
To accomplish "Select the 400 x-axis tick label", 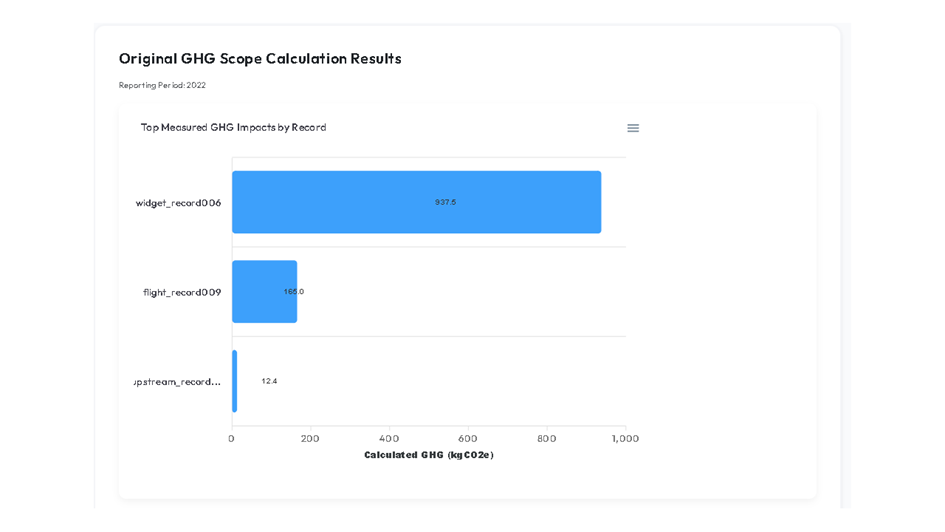I will click(x=389, y=438).
